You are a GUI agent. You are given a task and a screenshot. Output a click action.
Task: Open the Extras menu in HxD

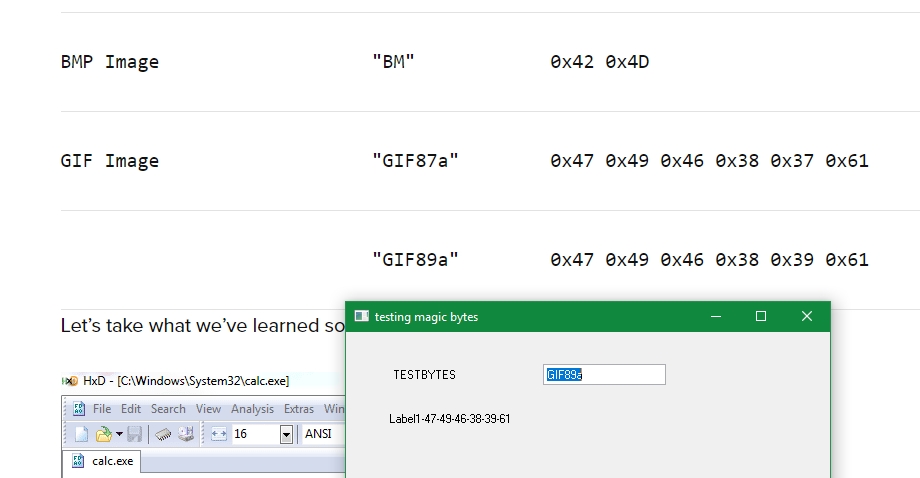tap(298, 409)
